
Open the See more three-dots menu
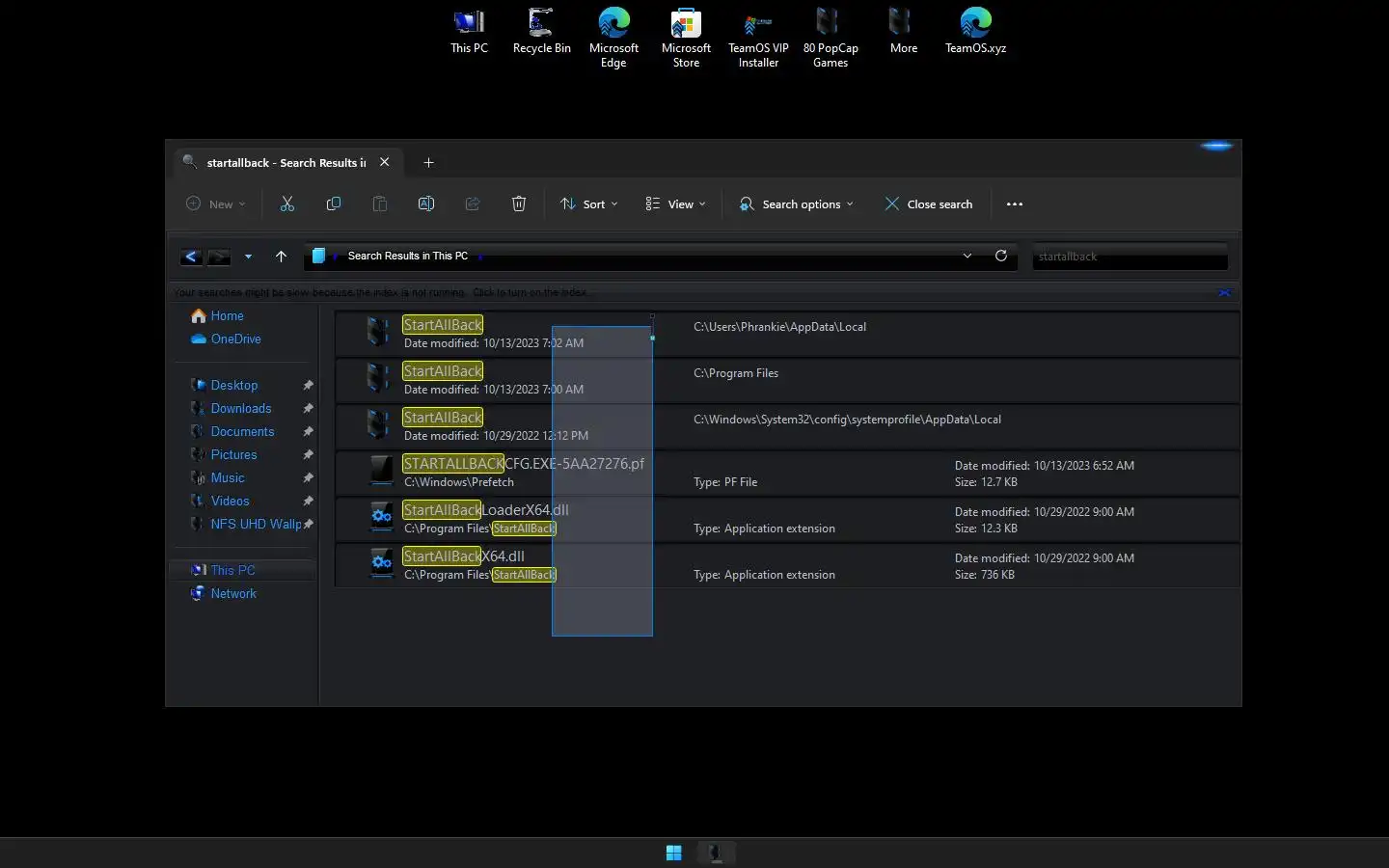tap(1015, 203)
